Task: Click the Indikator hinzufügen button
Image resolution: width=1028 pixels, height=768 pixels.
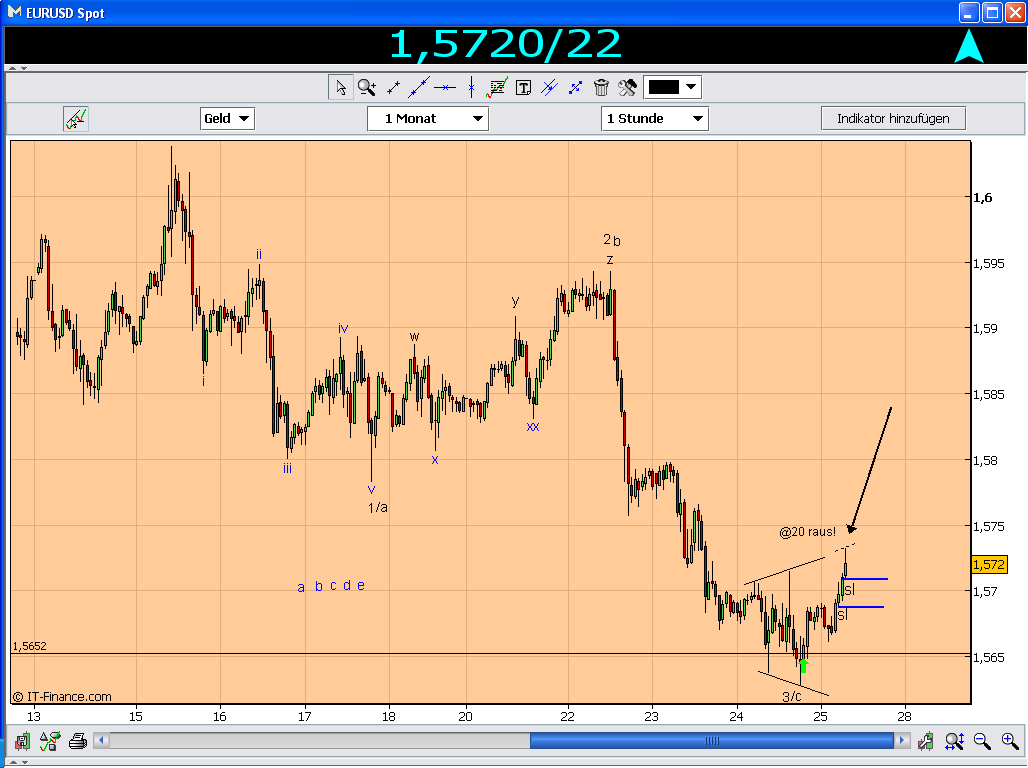Action: [893, 119]
